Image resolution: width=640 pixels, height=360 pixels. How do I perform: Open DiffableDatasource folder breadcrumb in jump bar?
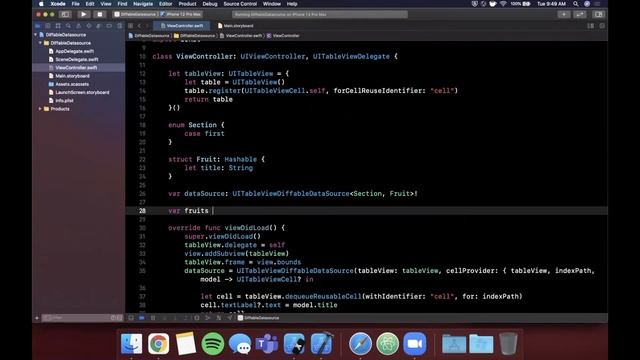click(194, 36)
